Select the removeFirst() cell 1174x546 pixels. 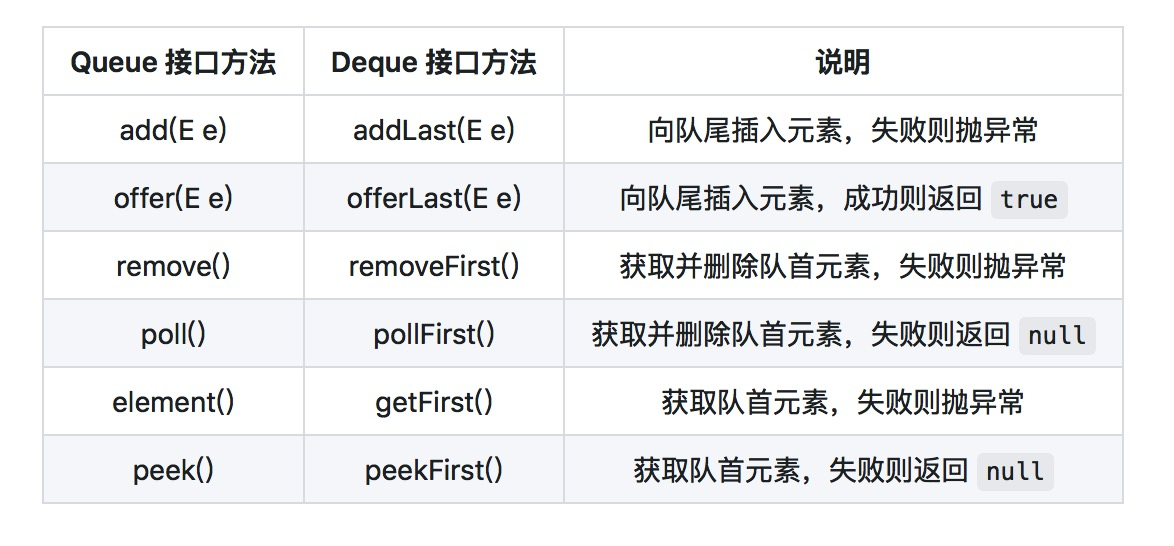[434, 266]
